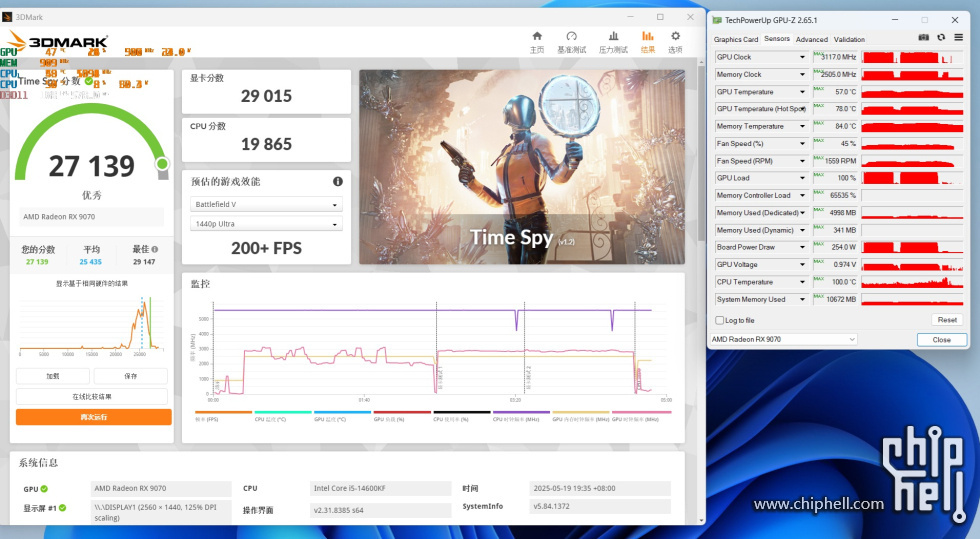Open System Memory Used sensor dropdown
This screenshot has height=539, width=980.
[x=802, y=300]
